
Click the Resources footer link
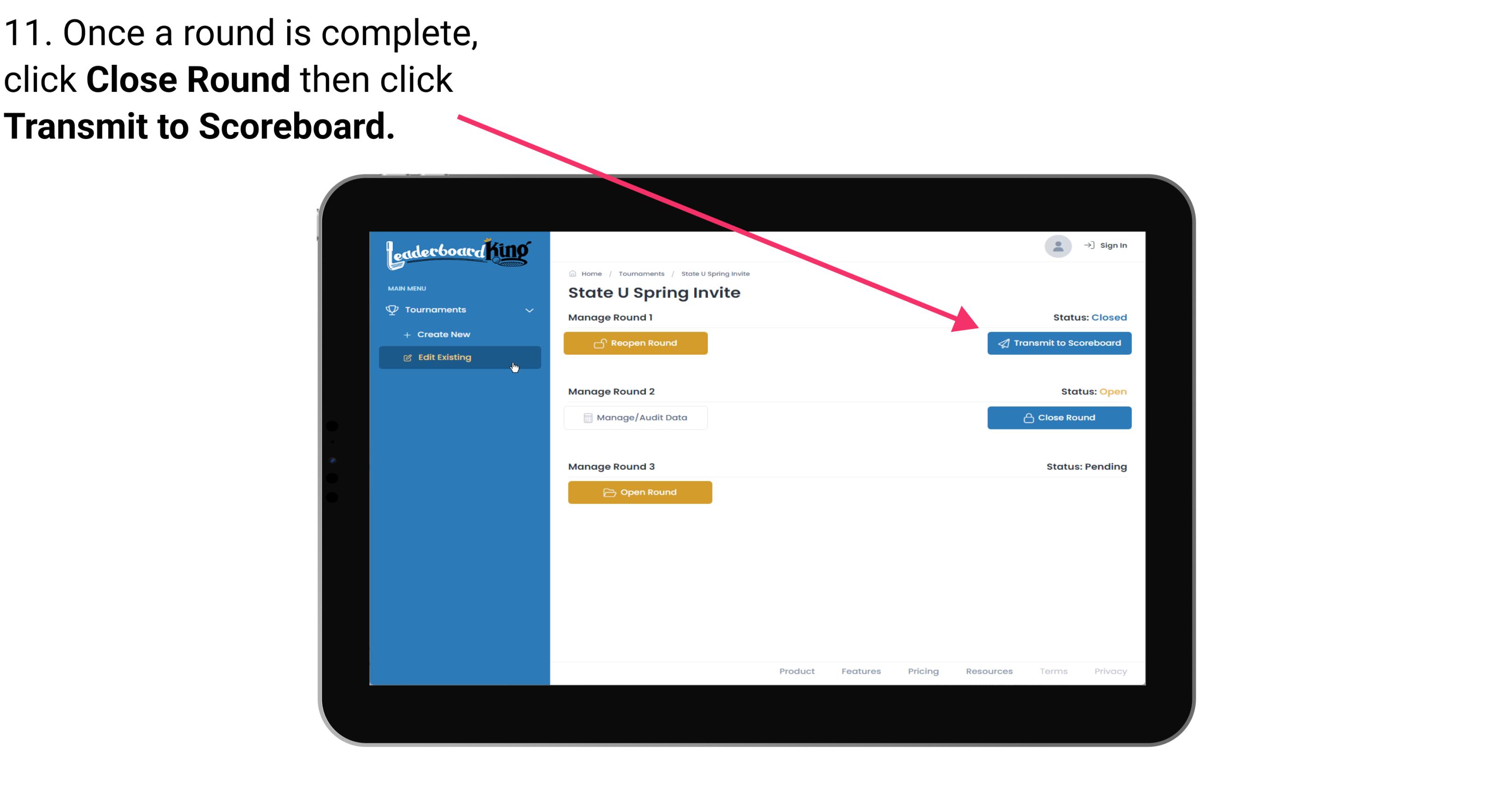click(989, 671)
